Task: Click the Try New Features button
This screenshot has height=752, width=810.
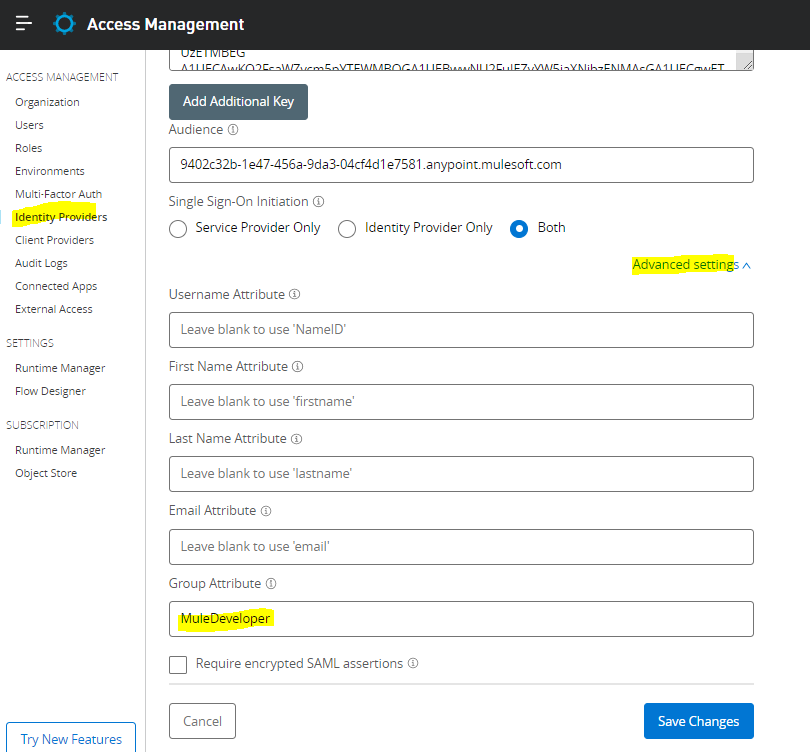Action: coord(71,738)
